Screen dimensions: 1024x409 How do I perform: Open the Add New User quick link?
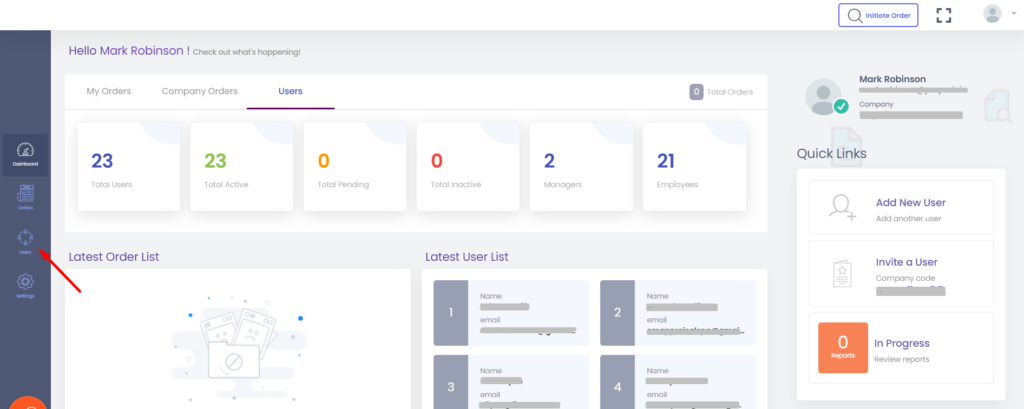pos(910,203)
